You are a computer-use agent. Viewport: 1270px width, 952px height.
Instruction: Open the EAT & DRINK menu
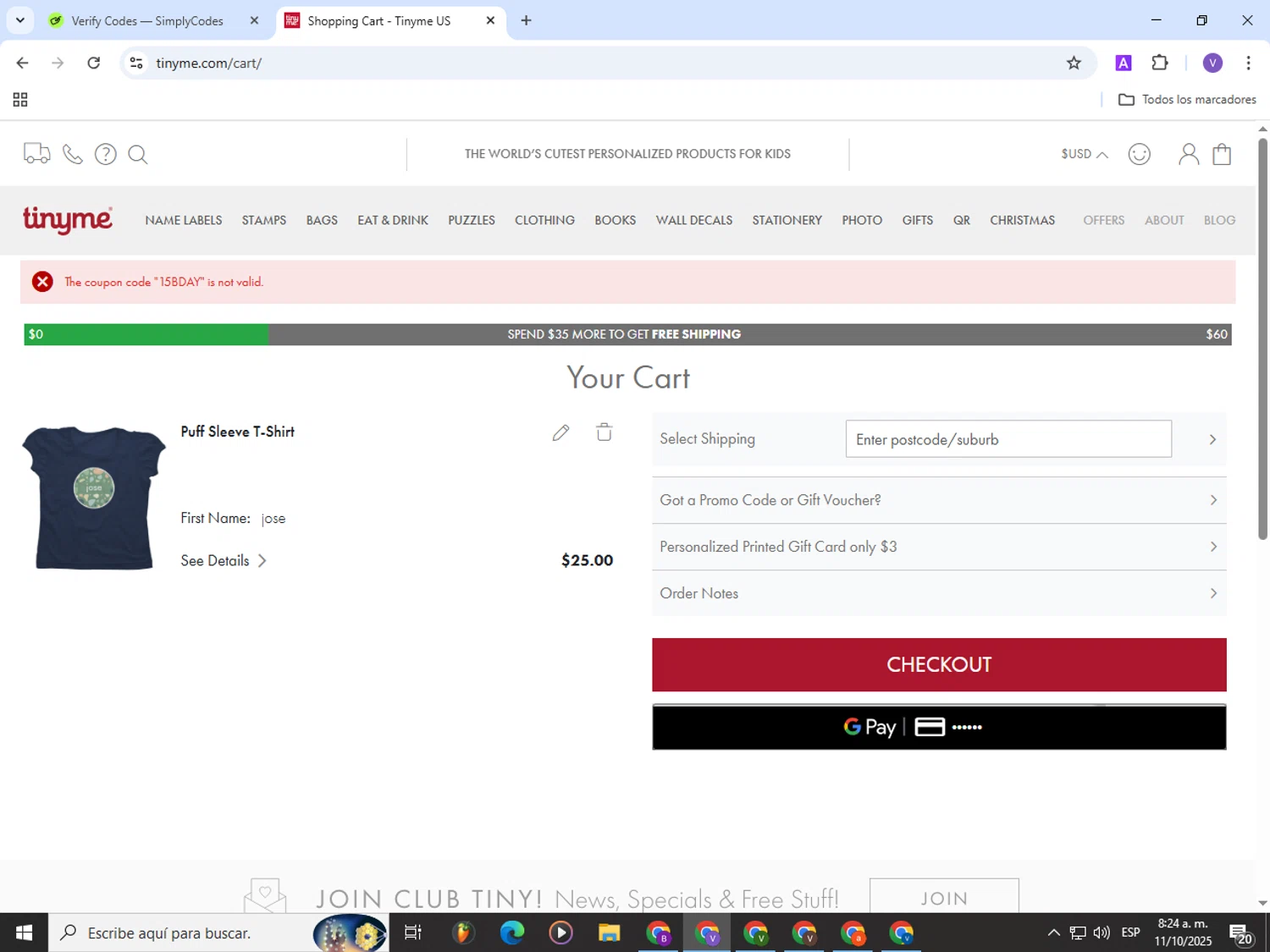[x=393, y=220]
